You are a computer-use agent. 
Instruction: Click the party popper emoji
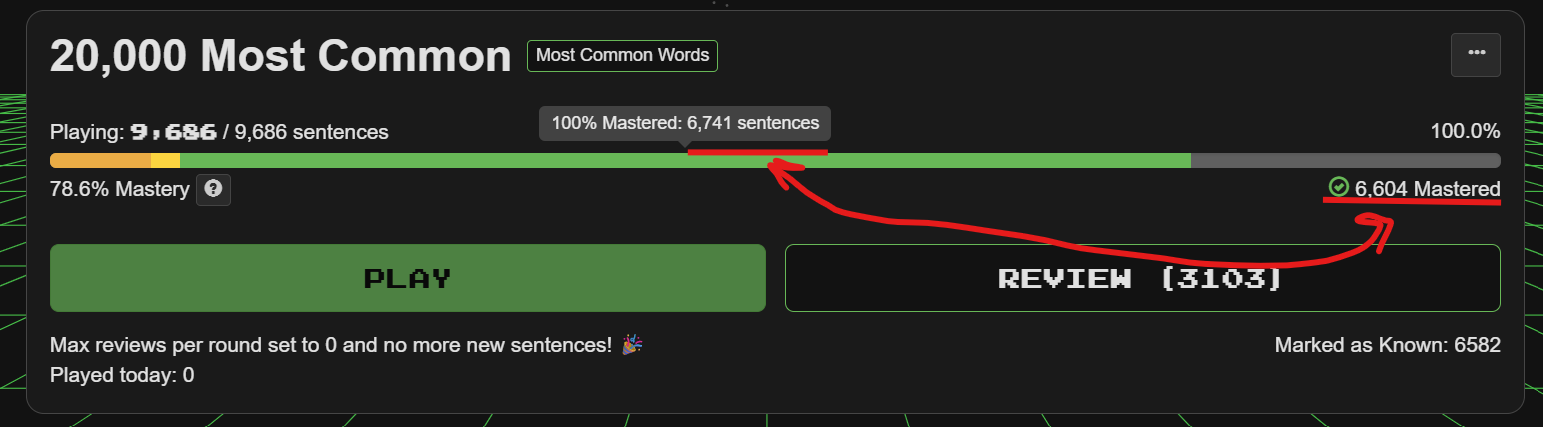(630, 345)
